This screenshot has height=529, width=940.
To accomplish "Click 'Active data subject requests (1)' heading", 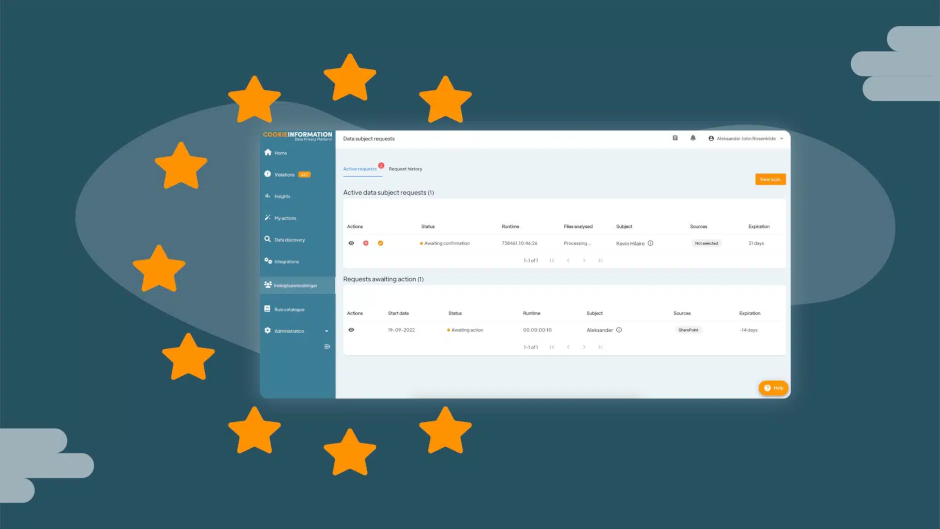I will pos(388,193).
